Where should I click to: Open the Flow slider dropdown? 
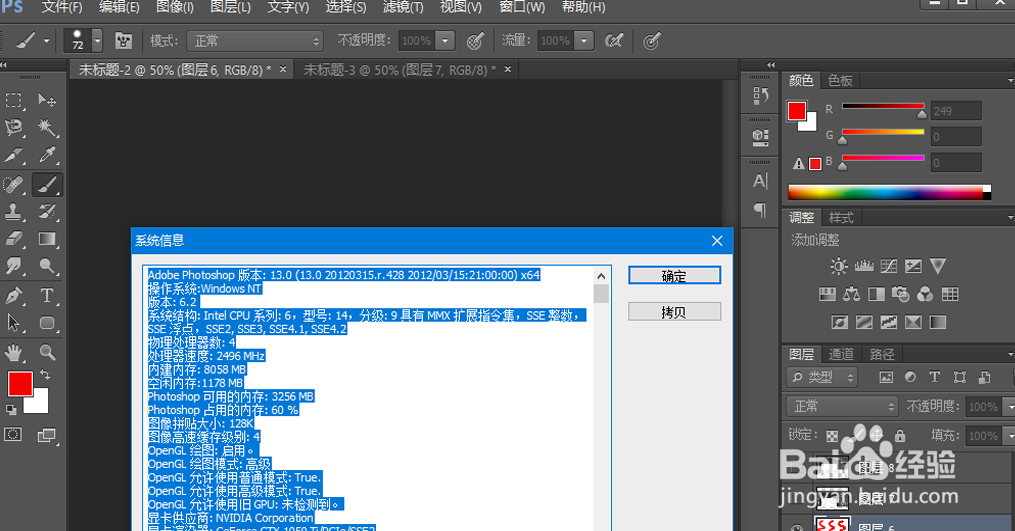[584, 41]
